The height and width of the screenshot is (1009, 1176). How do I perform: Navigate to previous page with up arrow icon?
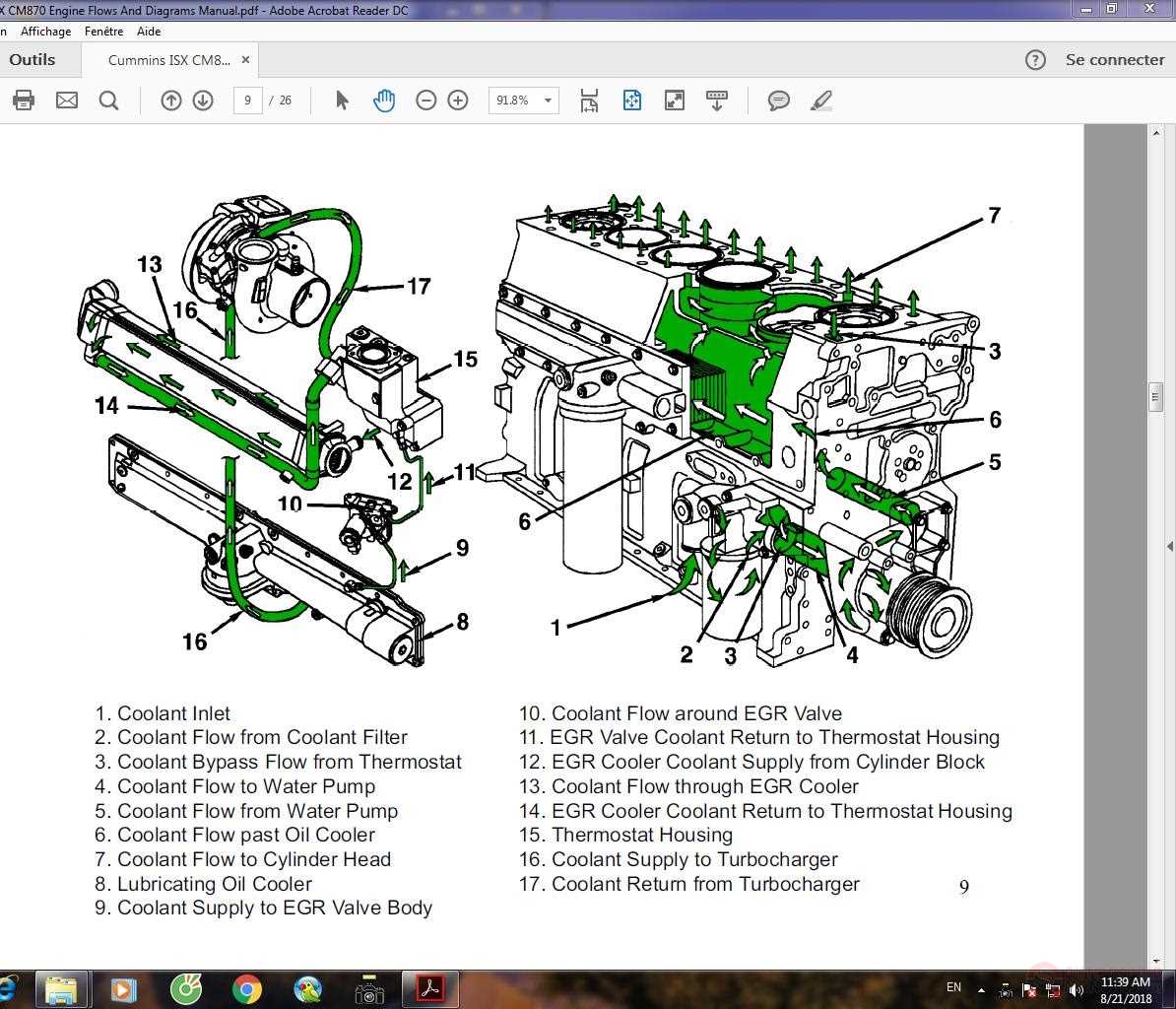coord(170,100)
